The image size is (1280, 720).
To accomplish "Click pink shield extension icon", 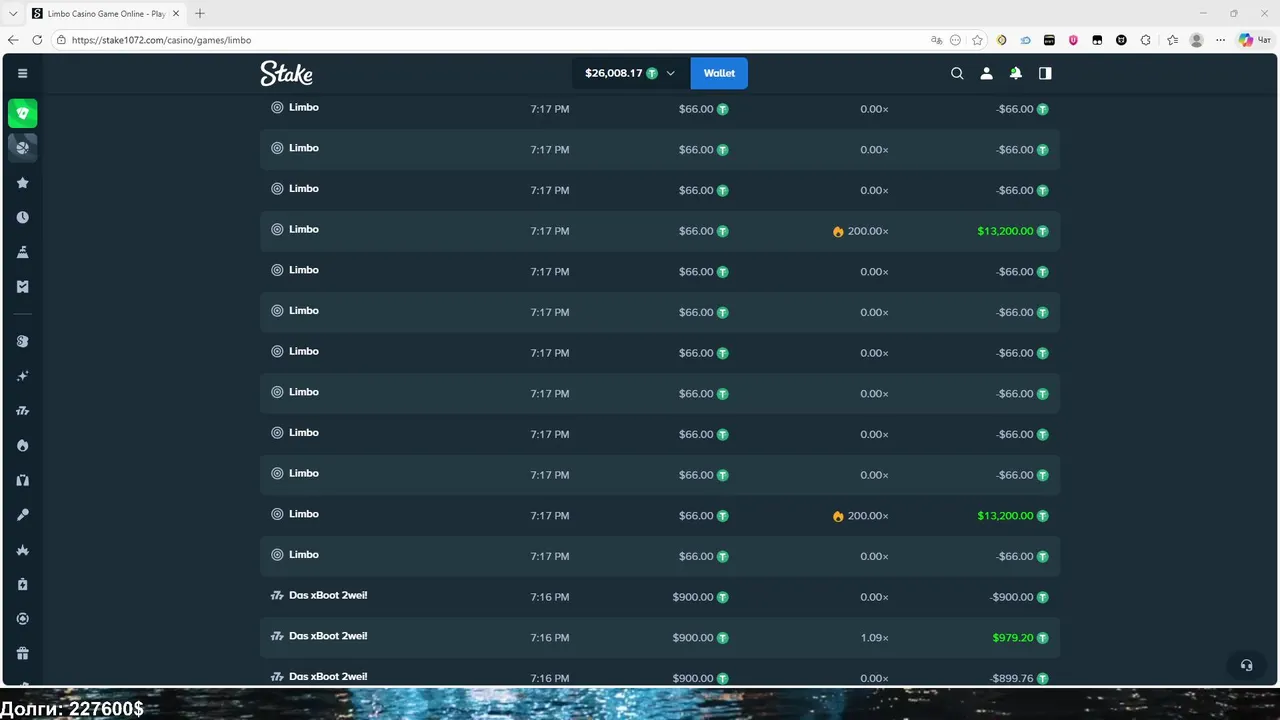I will coord(1074,40).
